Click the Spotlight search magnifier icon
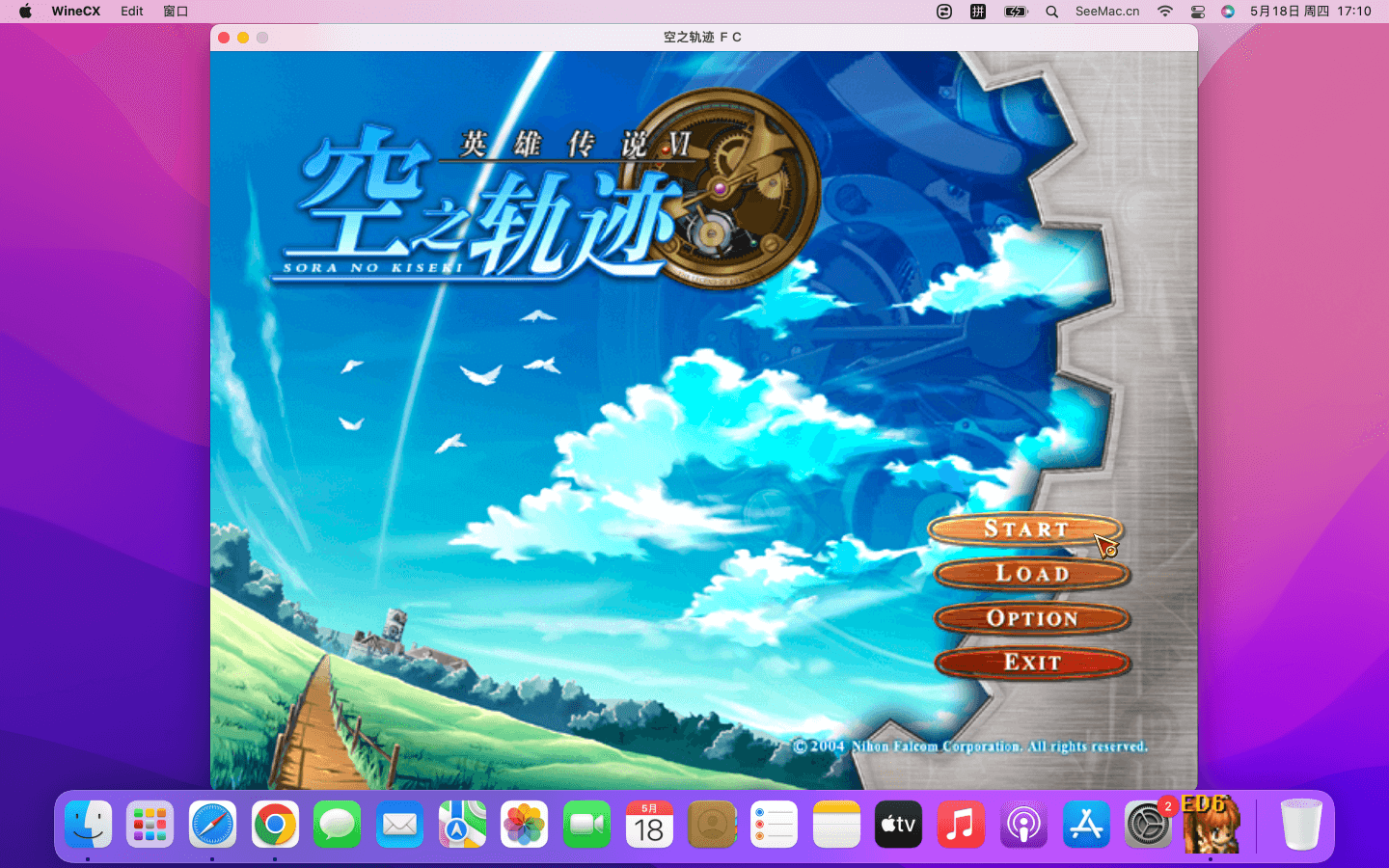Screen dimensions: 1389x868 [x=1051, y=12]
